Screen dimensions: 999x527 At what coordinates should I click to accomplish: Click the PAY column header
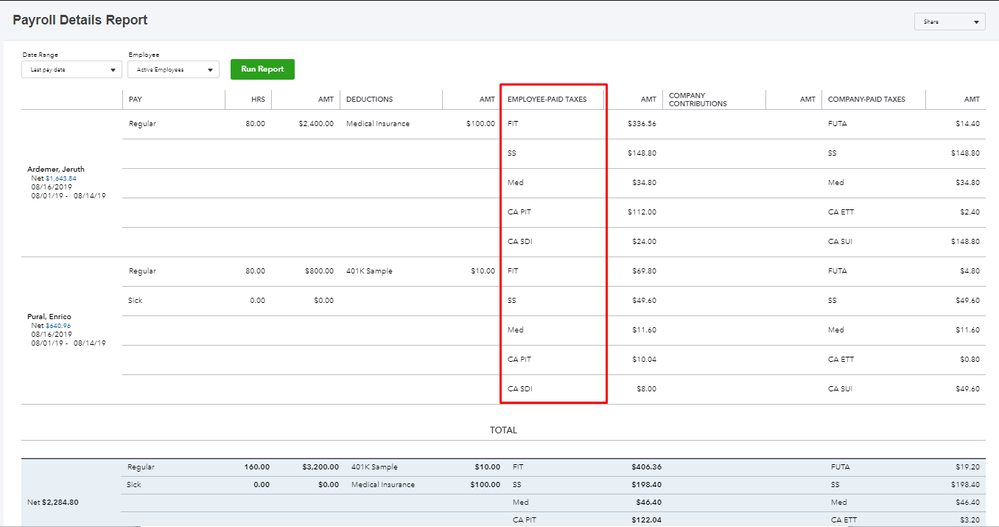pos(135,99)
